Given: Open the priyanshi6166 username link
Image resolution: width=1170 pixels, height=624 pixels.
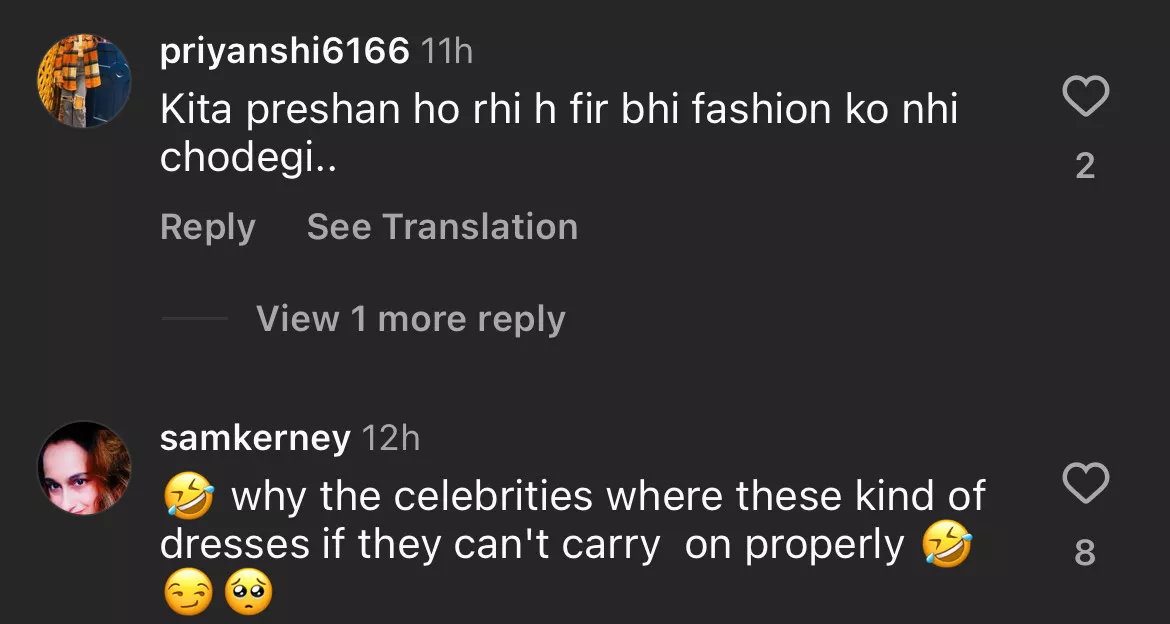Looking at the screenshot, I should pyautogui.click(x=285, y=51).
